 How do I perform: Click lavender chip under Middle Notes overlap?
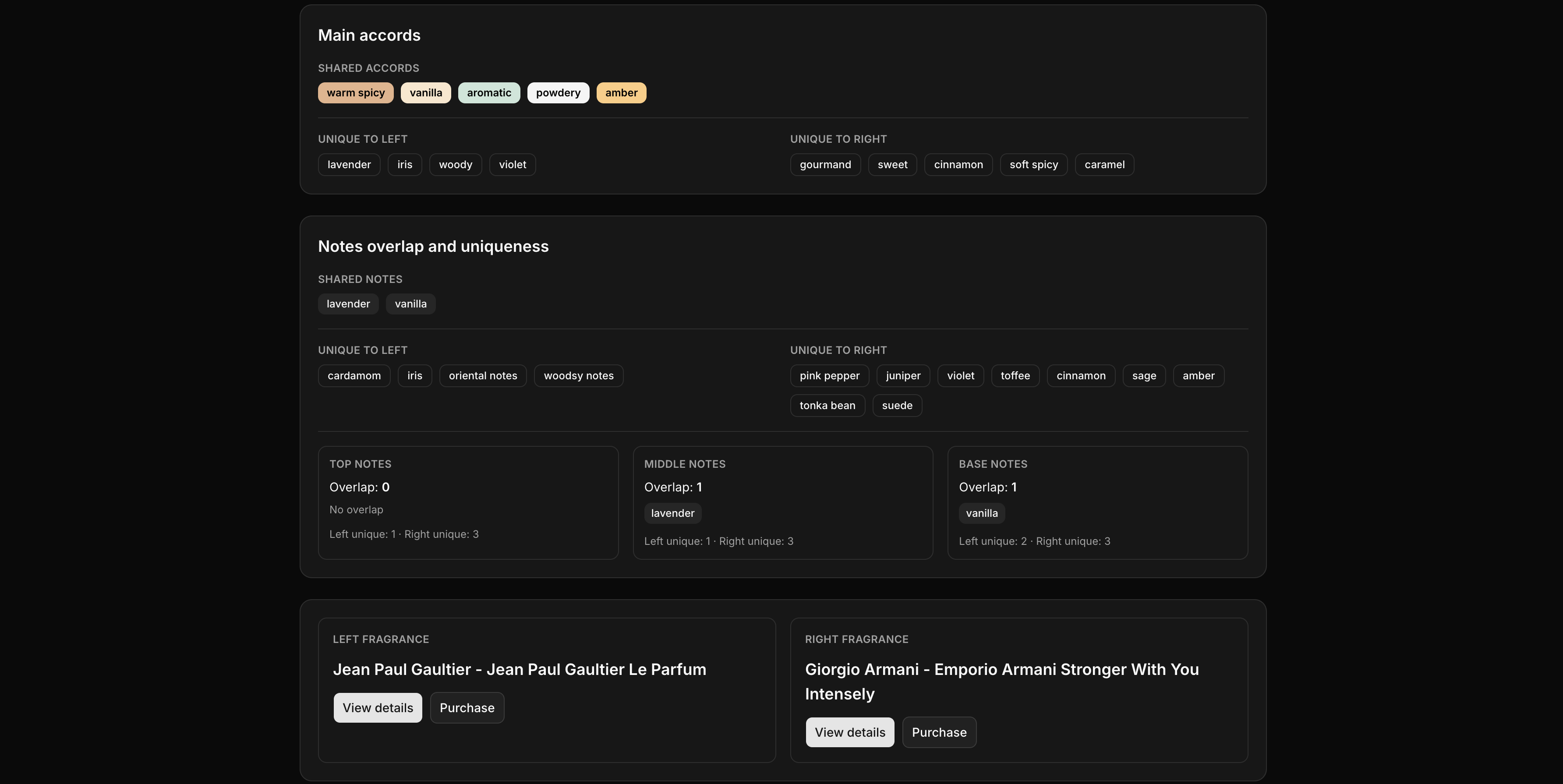point(672,513)
